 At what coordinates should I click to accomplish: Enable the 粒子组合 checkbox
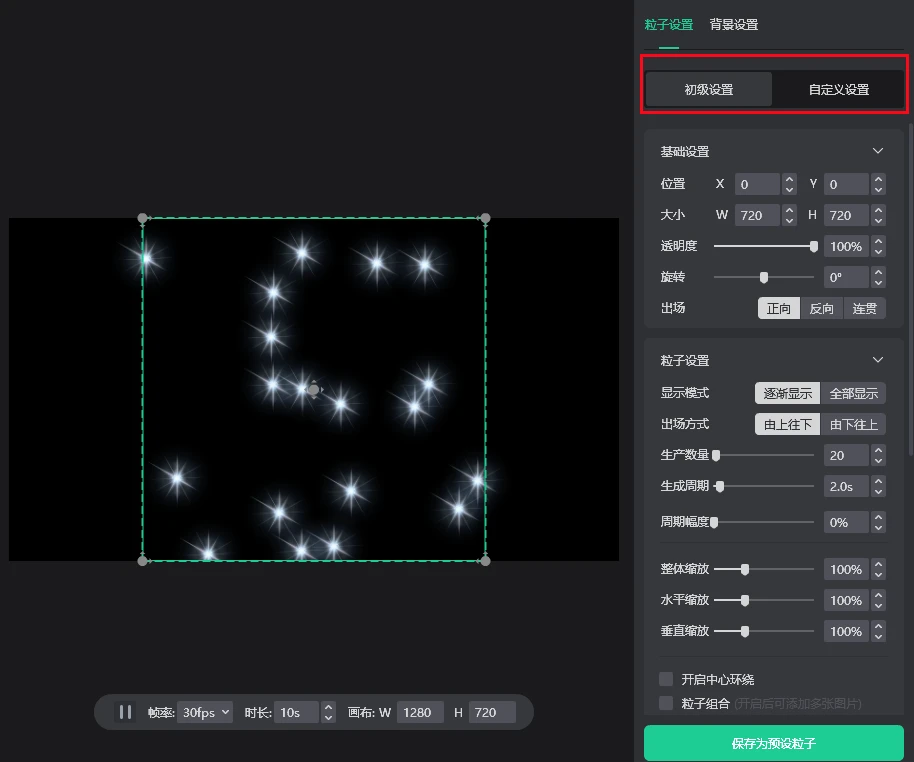(x=665, y=702)
